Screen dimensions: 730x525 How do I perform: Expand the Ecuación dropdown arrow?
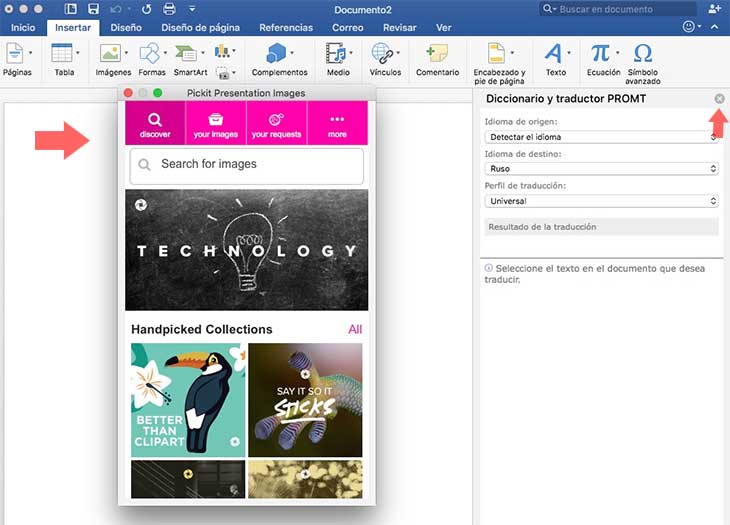pyautogui.click(x=618, y=53)
